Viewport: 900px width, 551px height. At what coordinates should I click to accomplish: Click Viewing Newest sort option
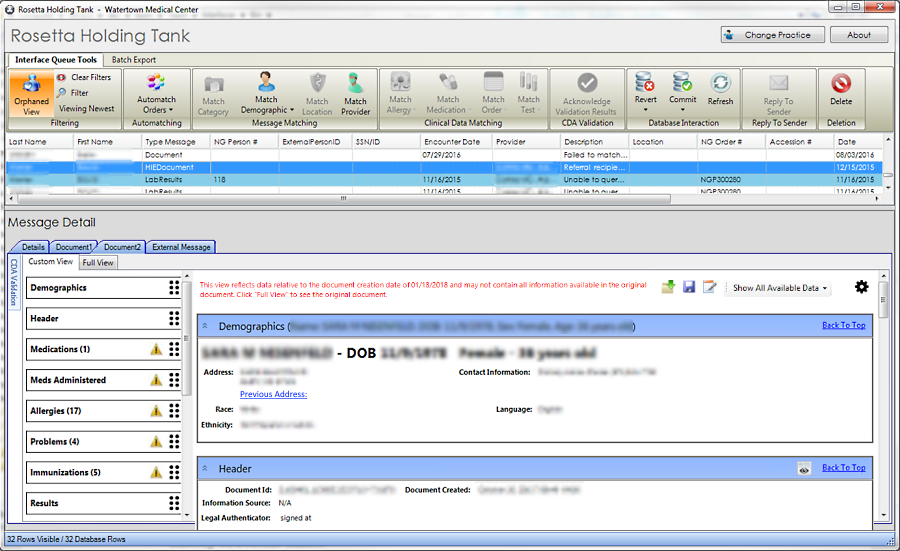86,108
